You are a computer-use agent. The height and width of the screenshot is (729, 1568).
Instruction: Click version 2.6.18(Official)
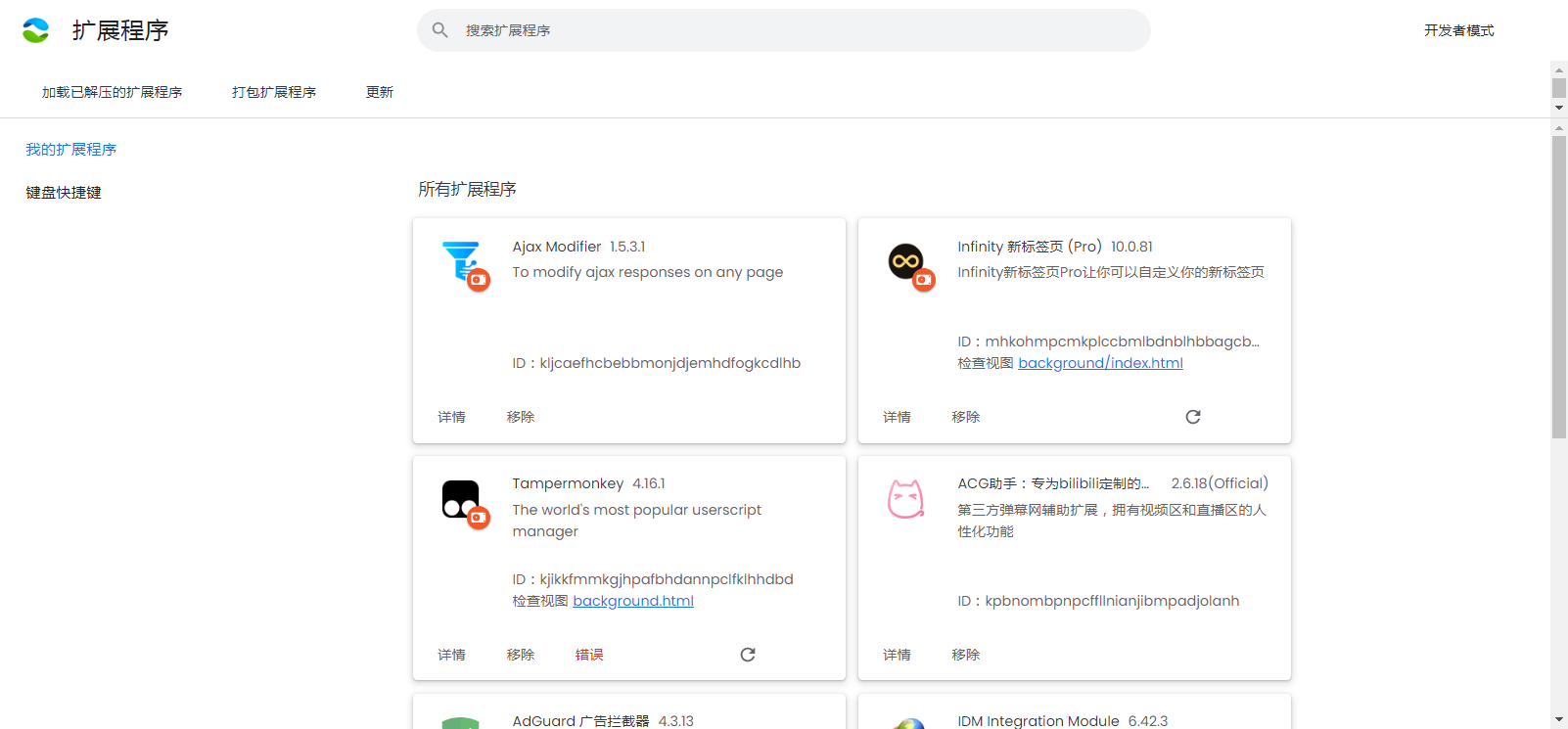pos(1220,483)
